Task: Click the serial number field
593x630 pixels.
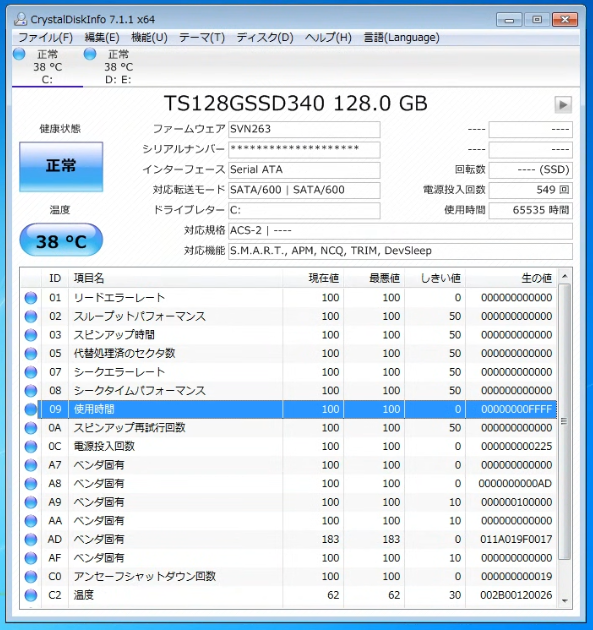Action: point(304,149)
